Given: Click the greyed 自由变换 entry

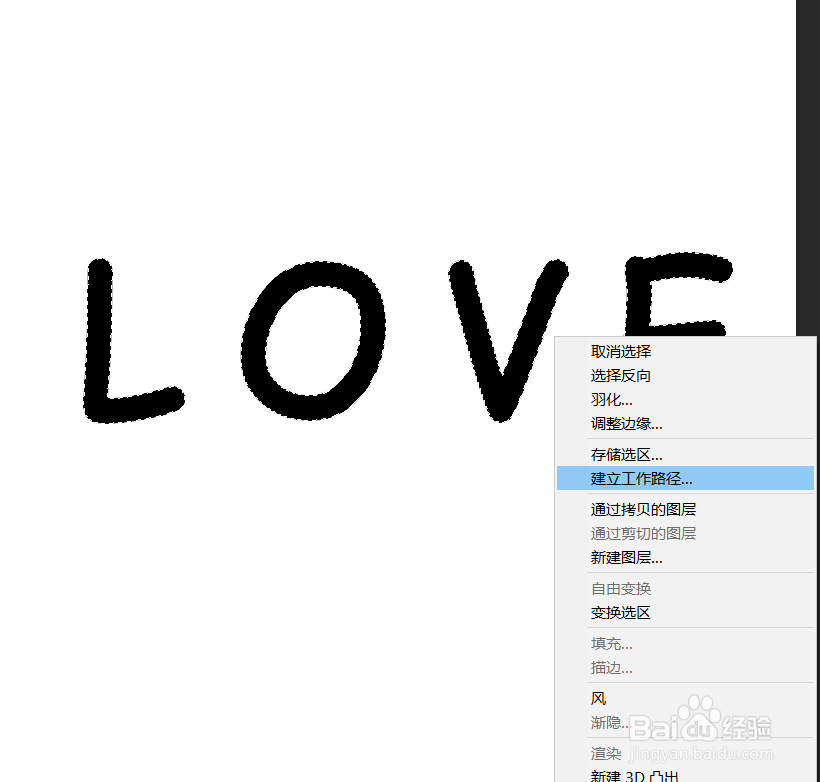Looking at the screenshot, I should [x=685, y=588].
